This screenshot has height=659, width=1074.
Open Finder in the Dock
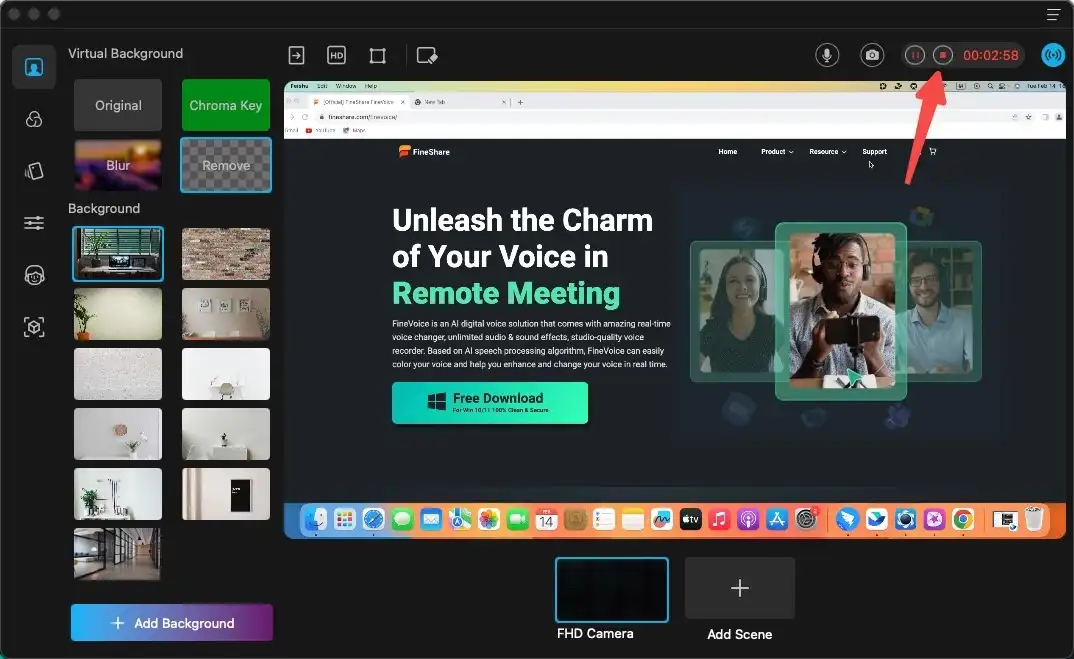315,520
